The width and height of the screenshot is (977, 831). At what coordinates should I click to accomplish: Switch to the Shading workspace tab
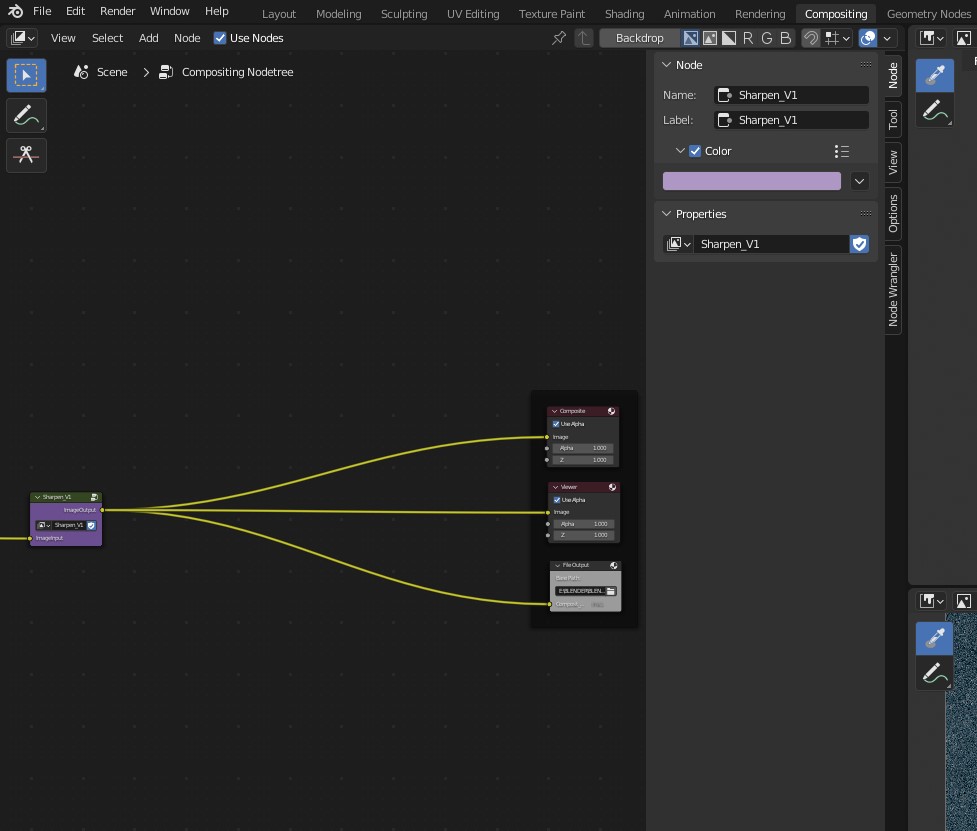(x=624, y=14)
